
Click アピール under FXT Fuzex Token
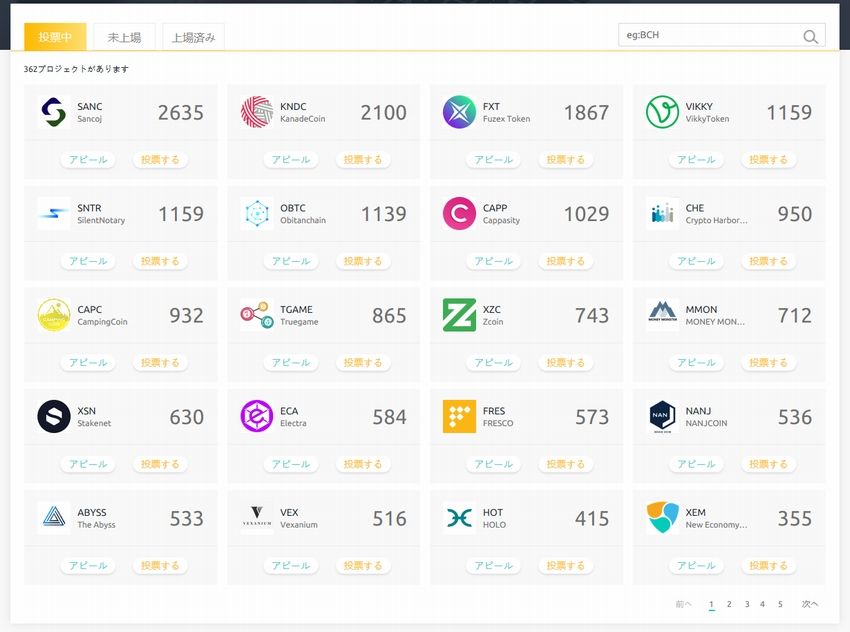coord(493,159)
